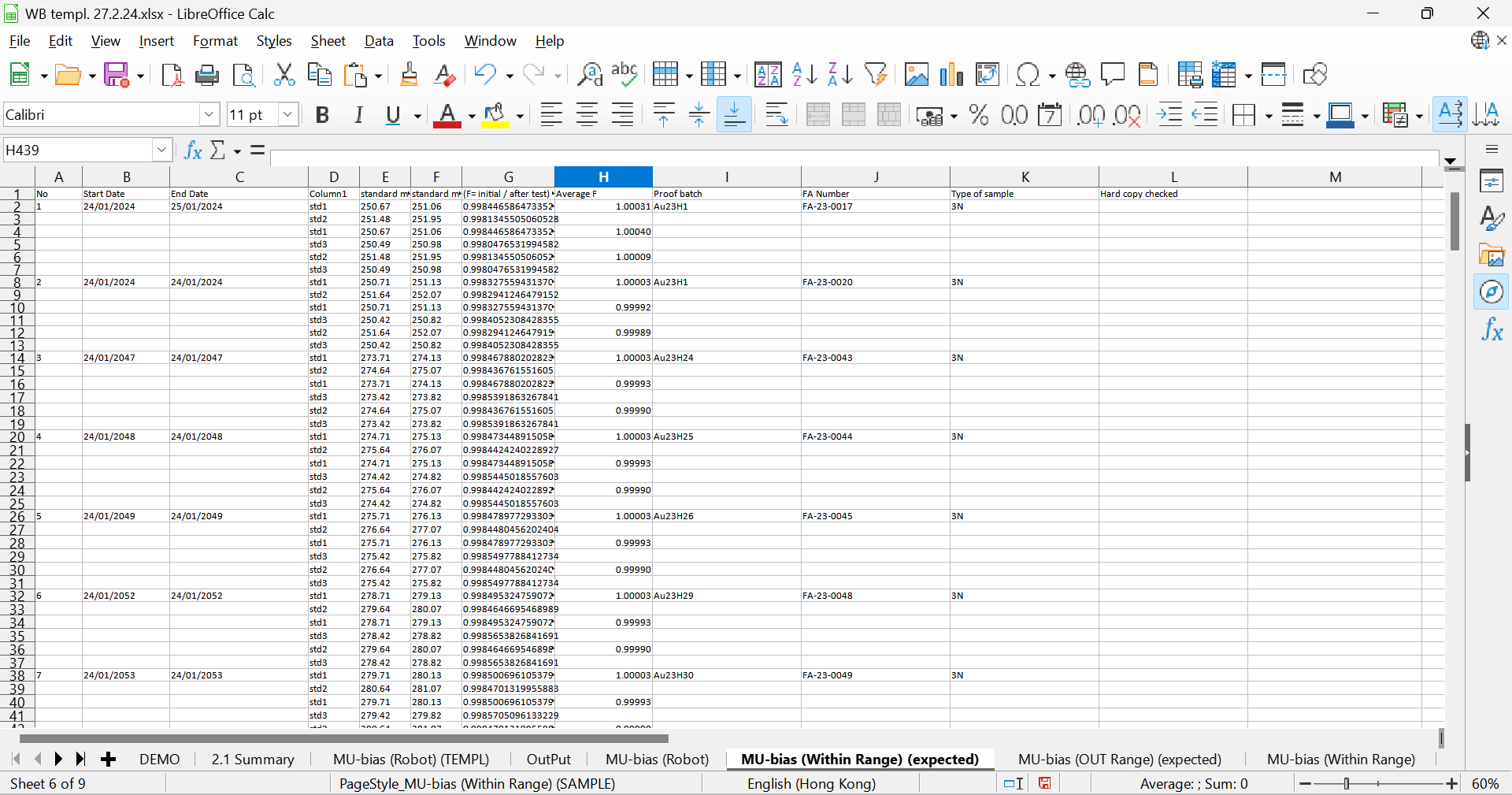This screenshot has width=1512, height=795.
Task: Run the spelling check
Action: coord(624,75)
